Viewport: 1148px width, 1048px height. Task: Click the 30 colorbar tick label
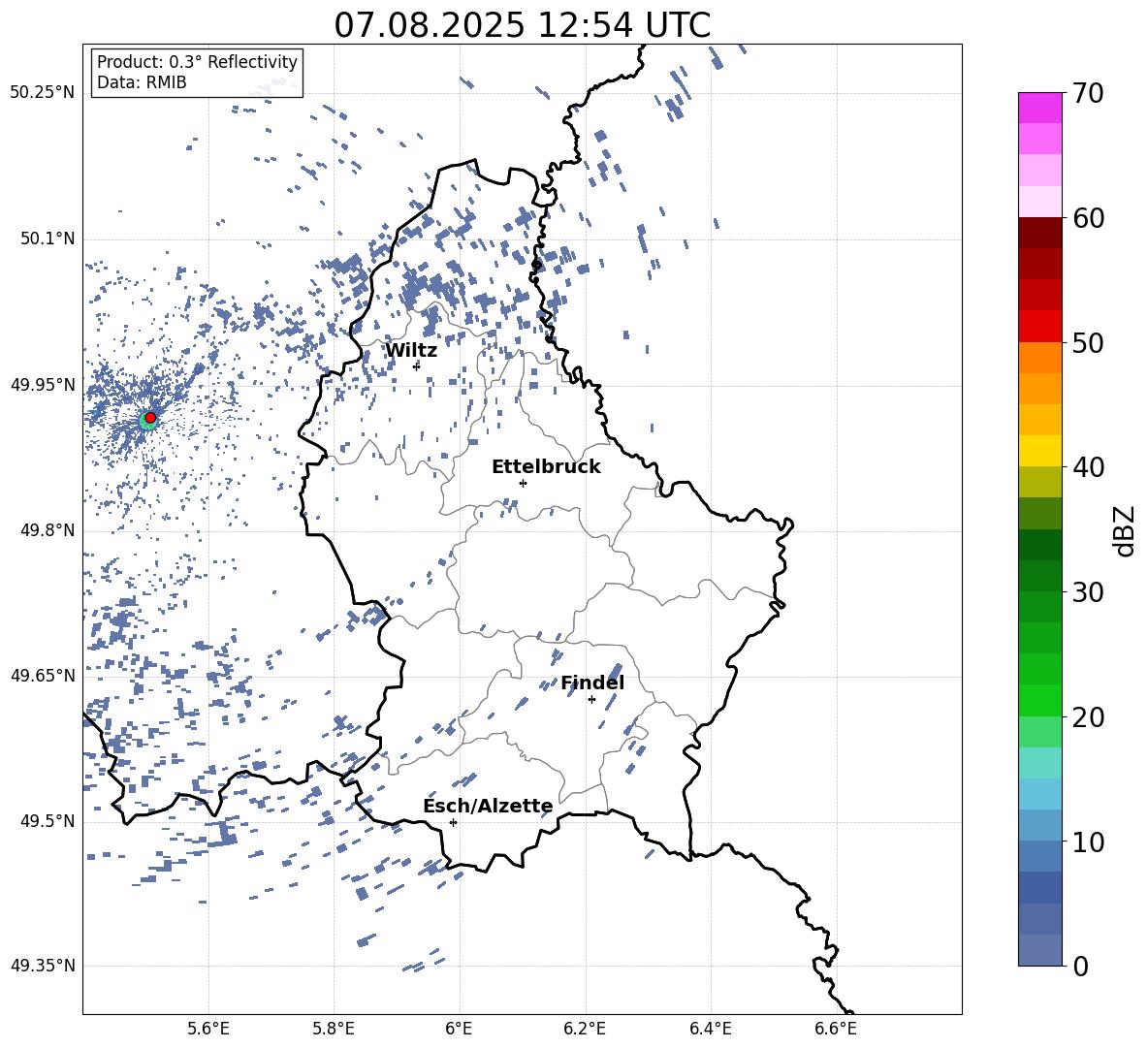(1088, 592)
